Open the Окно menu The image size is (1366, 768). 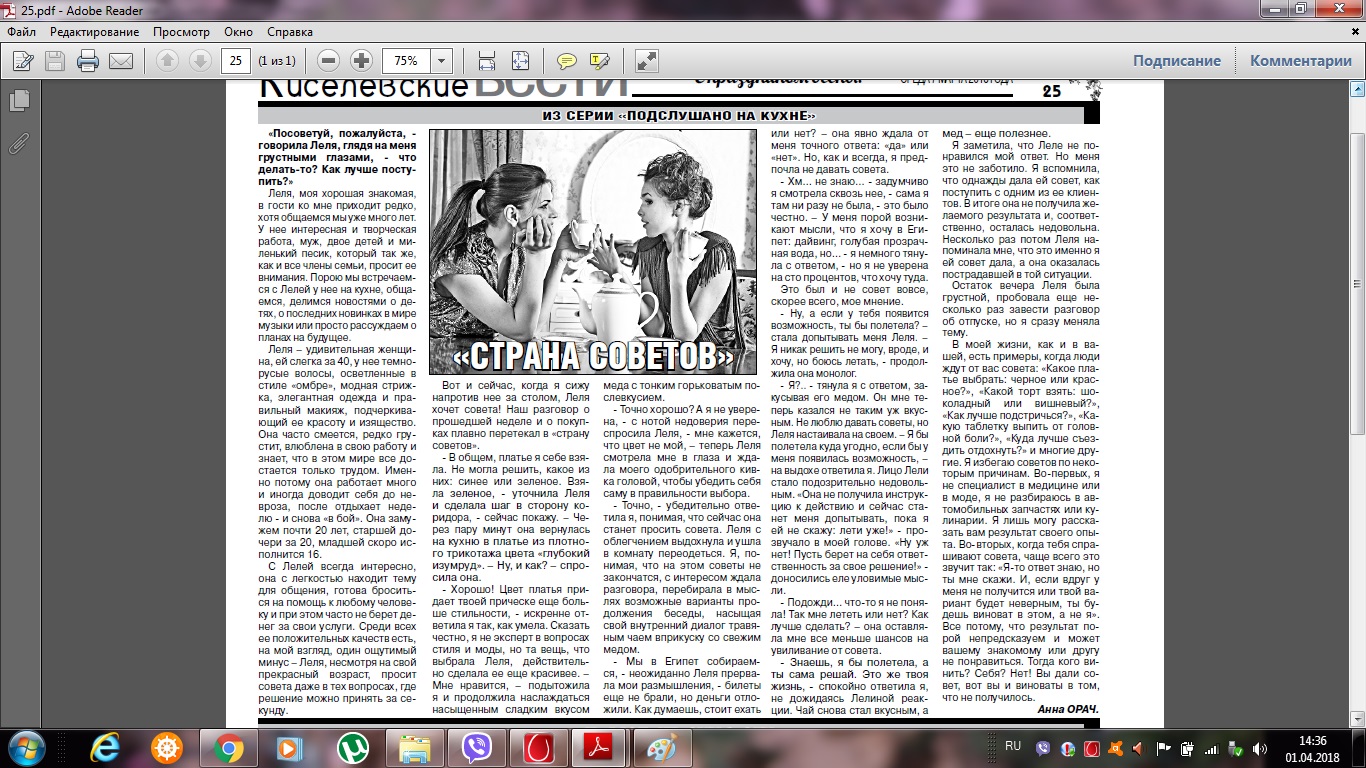(239, 31)
